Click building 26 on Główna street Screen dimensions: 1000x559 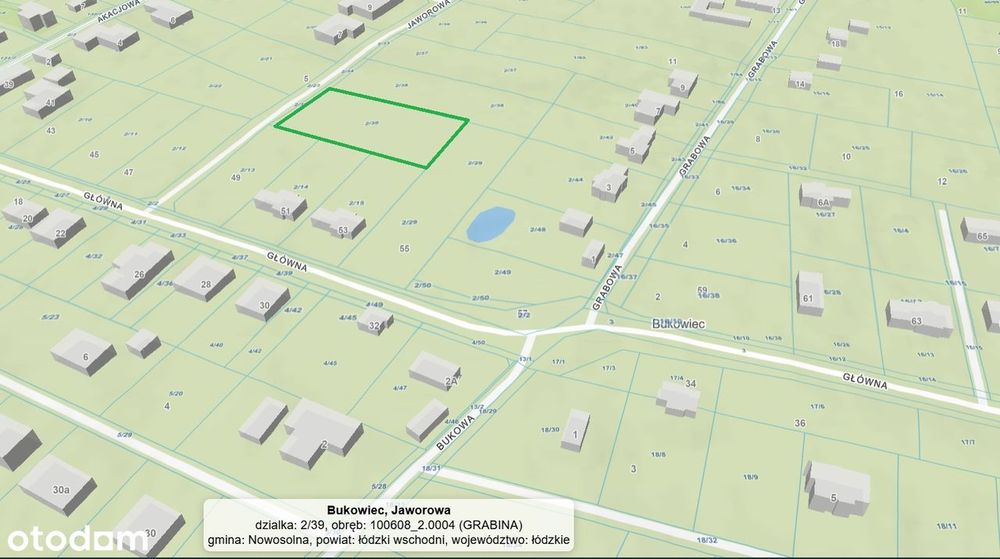click(x=137, y=270)
